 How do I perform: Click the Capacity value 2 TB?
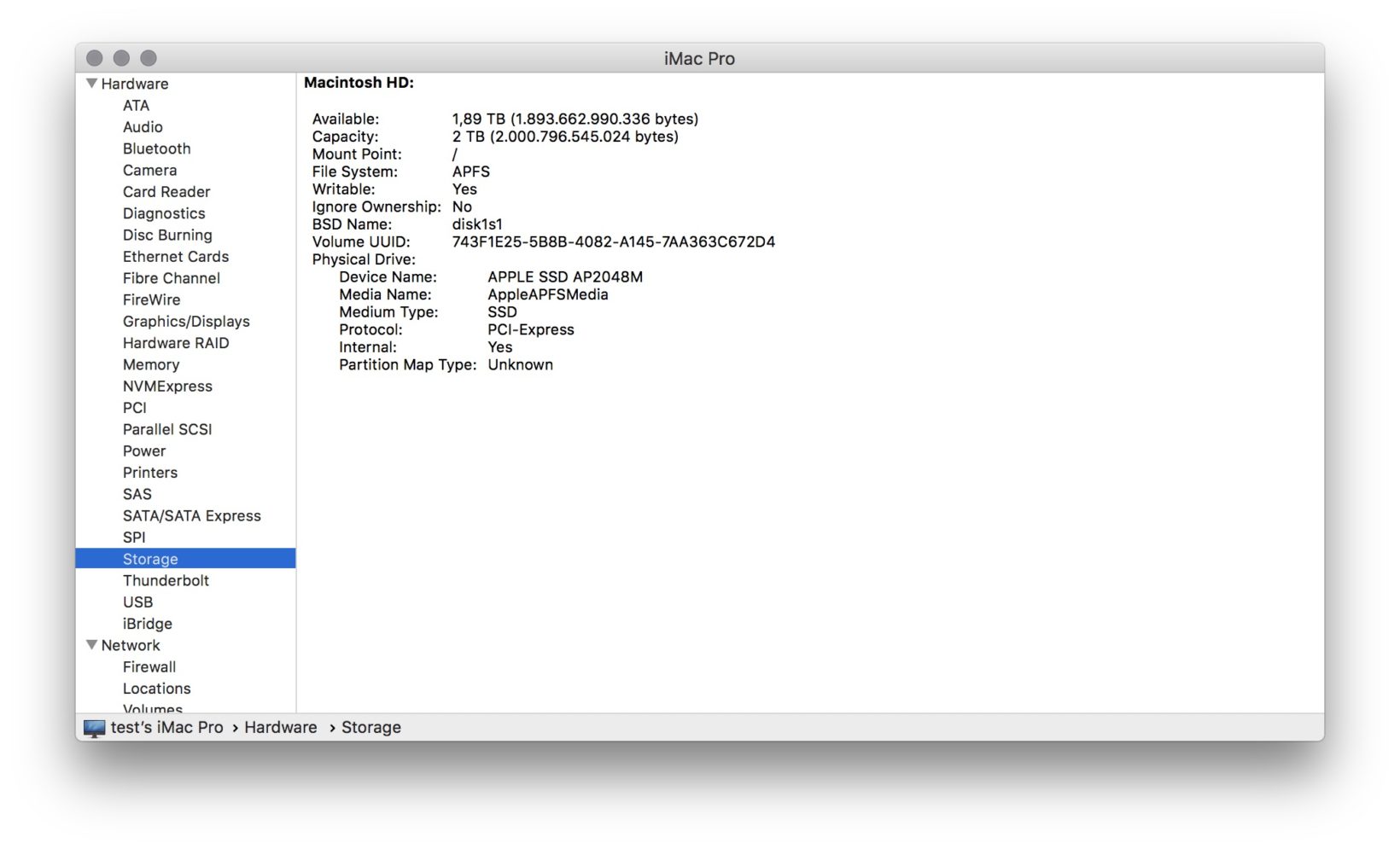click(565, 137)
